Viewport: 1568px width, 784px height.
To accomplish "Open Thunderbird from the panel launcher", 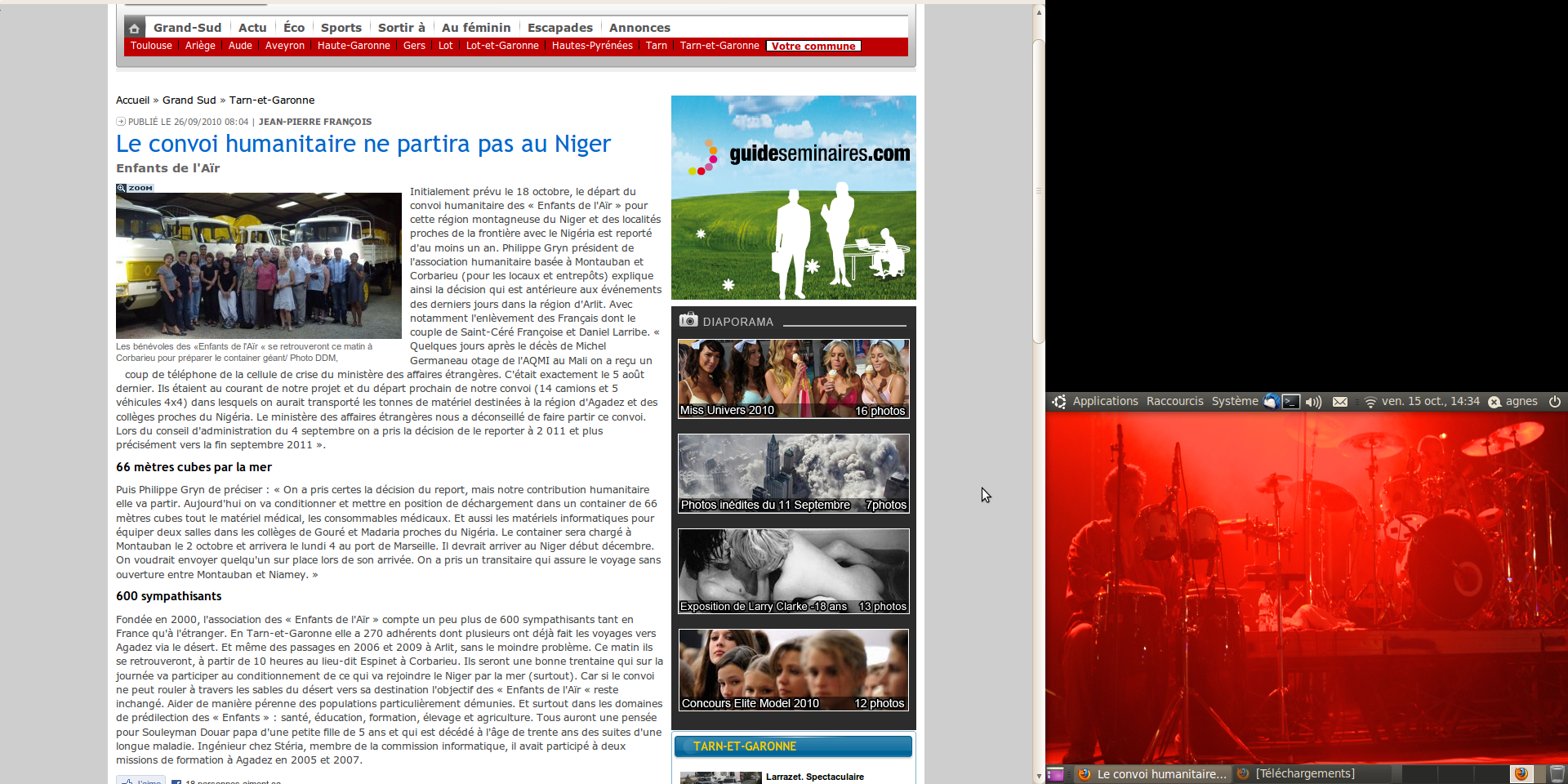I will pos(1271,401).
